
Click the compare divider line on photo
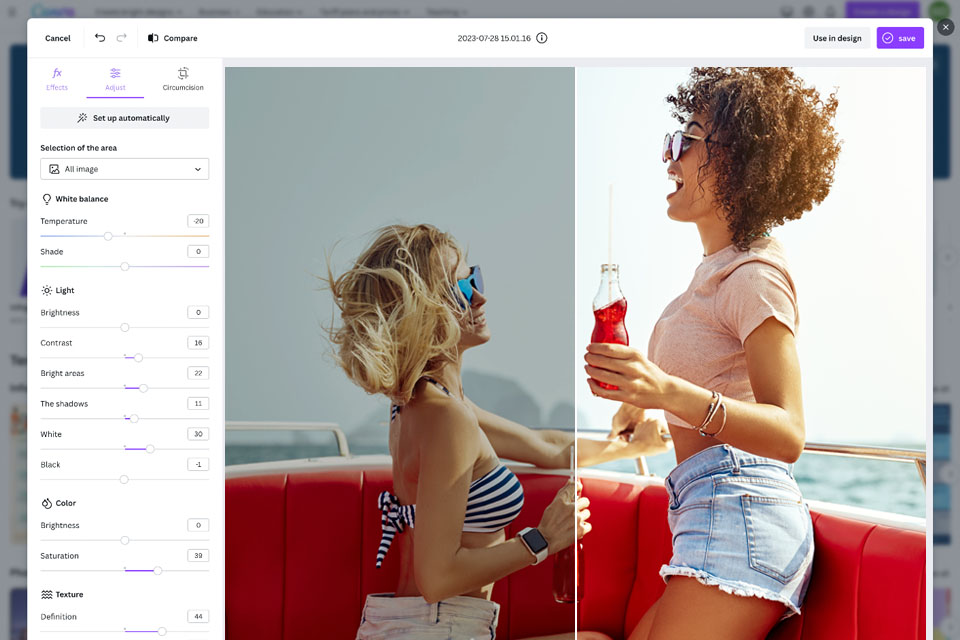[x=576, y=353]
